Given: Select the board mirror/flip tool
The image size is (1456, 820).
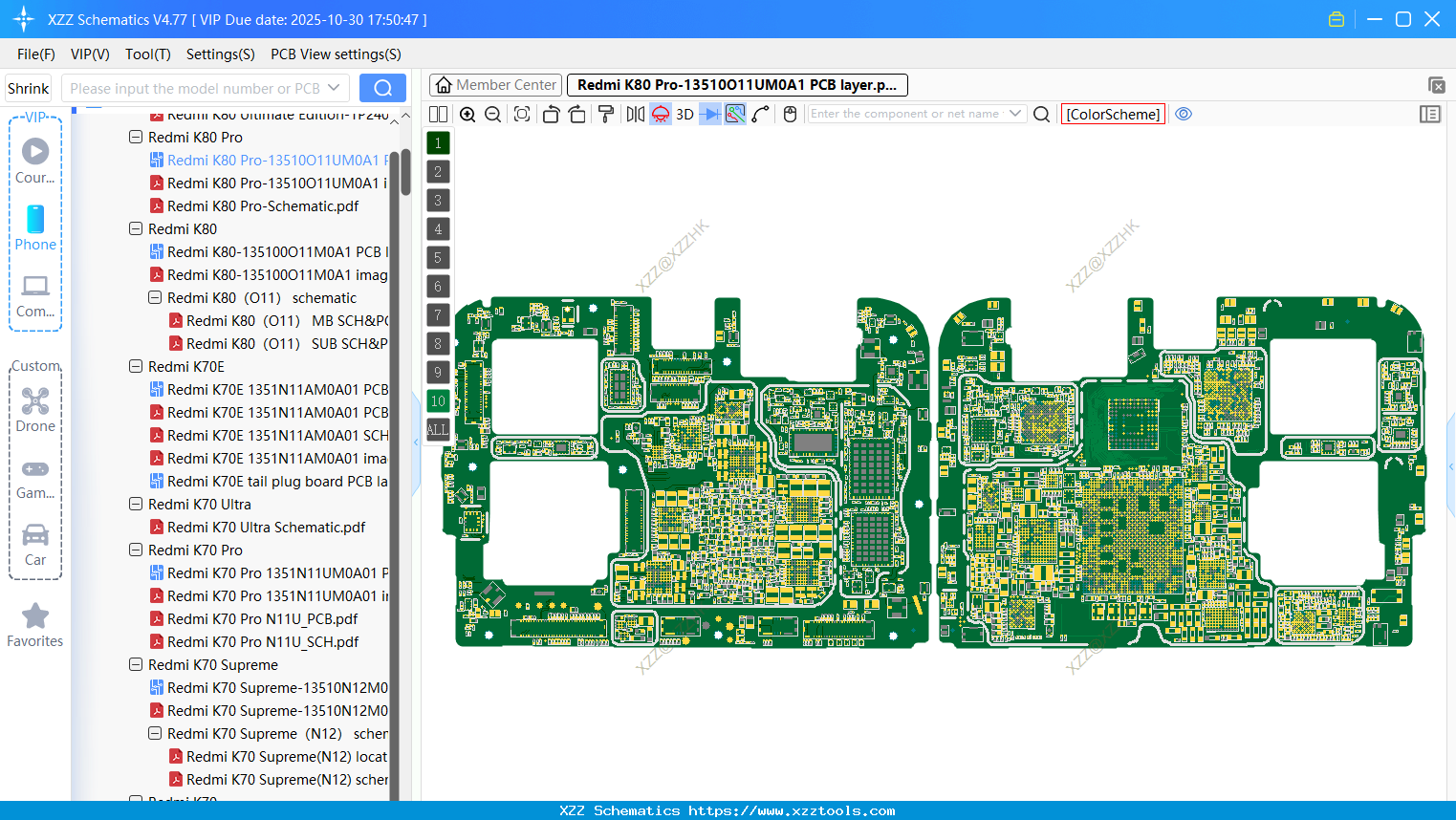Looking at the screenshot, I should tap(635, 114).
